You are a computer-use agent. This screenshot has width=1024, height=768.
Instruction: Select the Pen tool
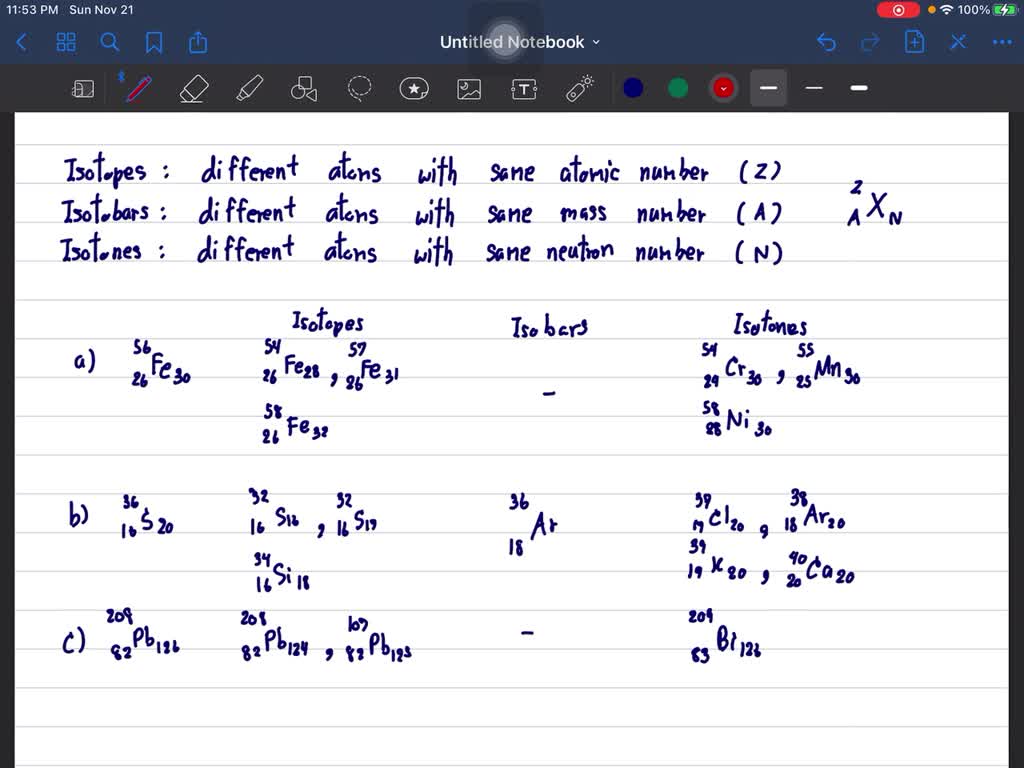pyautogui.click(x=138, y=88)
